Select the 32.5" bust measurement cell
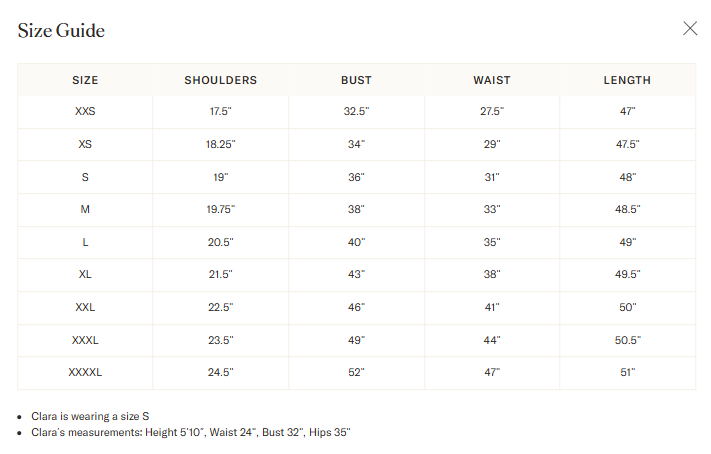This screenshot has width=711, height=454. [x=356, y=112]
